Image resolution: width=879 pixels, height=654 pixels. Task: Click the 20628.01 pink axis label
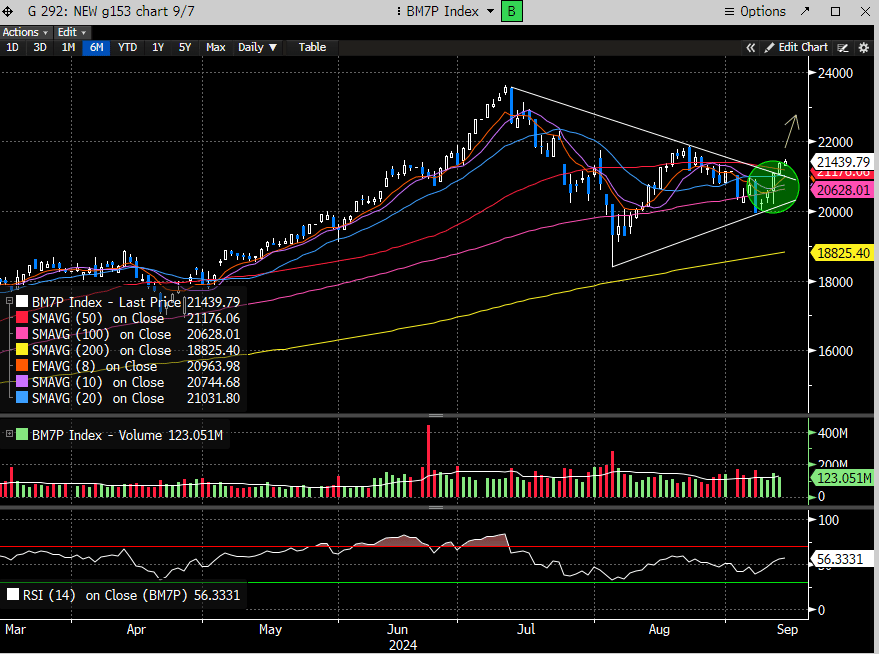click(843, 190)
